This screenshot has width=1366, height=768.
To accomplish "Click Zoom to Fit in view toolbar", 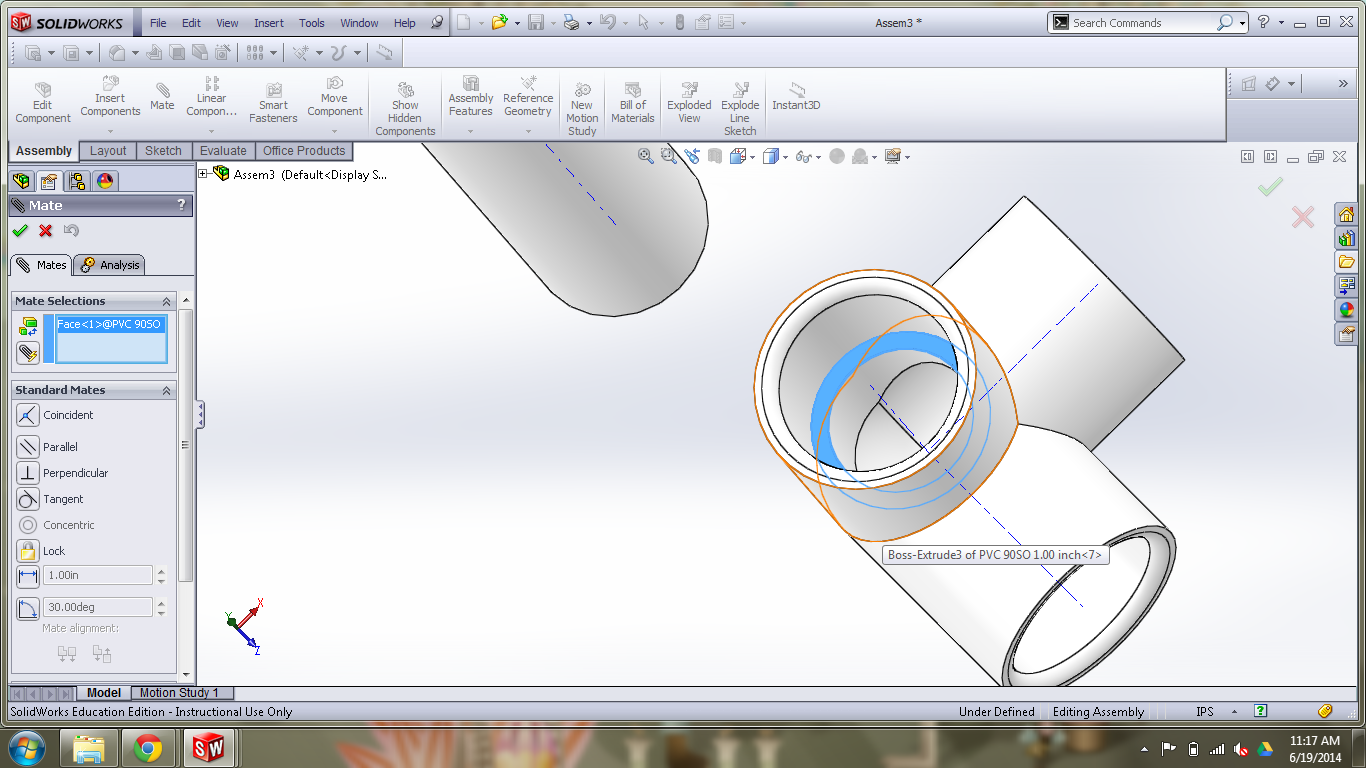I will pos(645,156).
